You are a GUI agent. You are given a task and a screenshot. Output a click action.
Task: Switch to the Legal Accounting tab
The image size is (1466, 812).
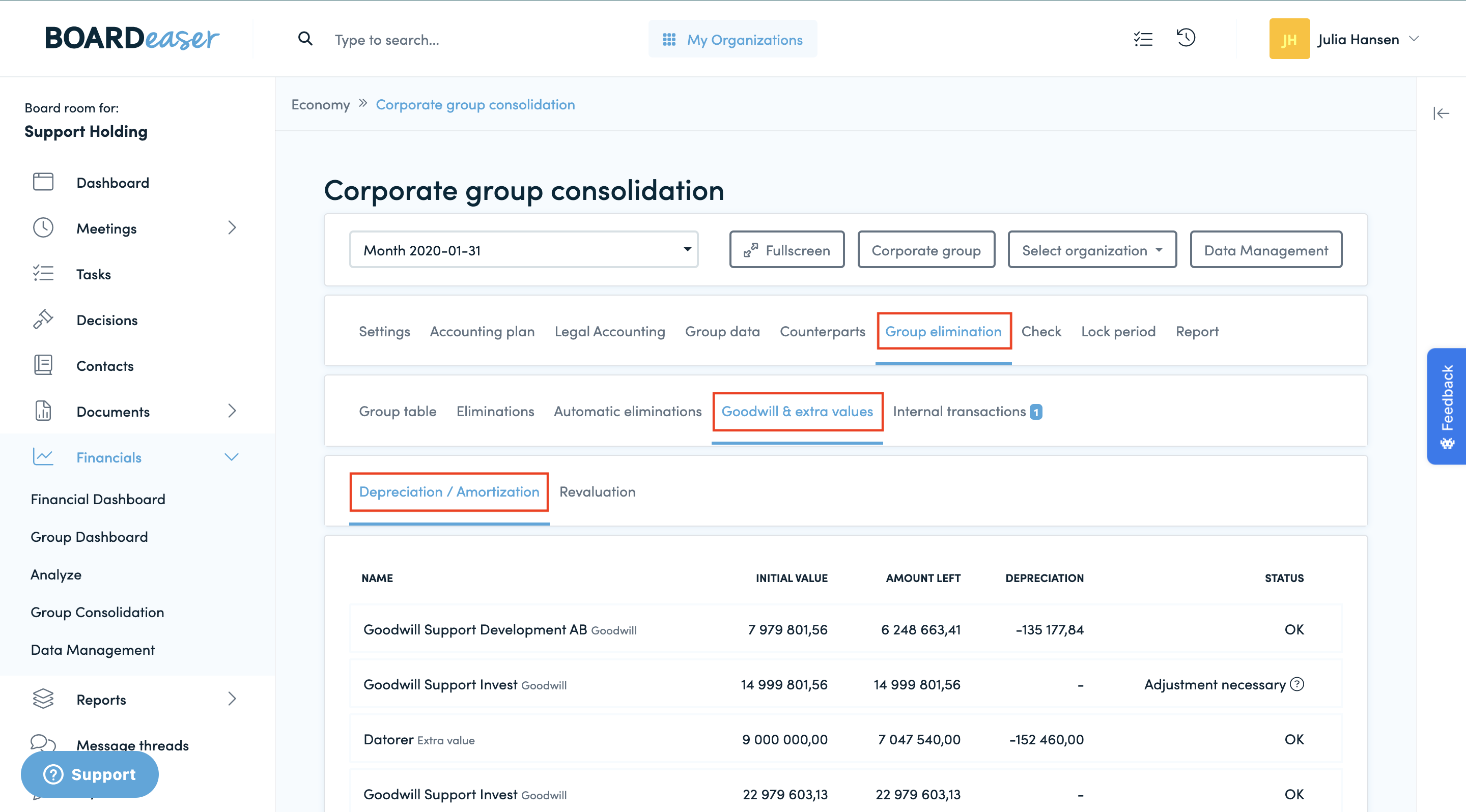tap(609, 332)
